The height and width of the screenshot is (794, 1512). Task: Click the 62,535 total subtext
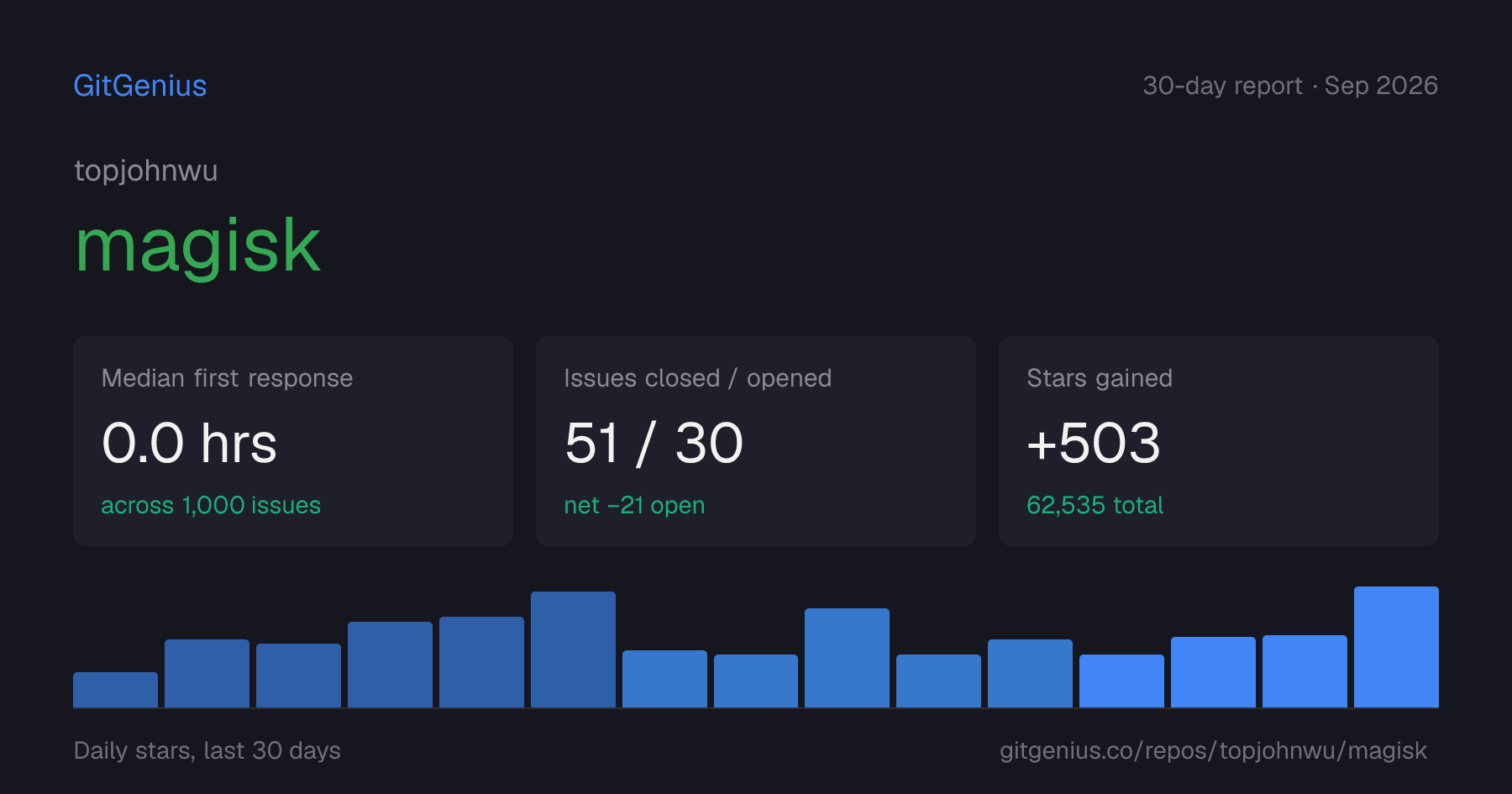pyautogui.click(x=1095, y=505)
